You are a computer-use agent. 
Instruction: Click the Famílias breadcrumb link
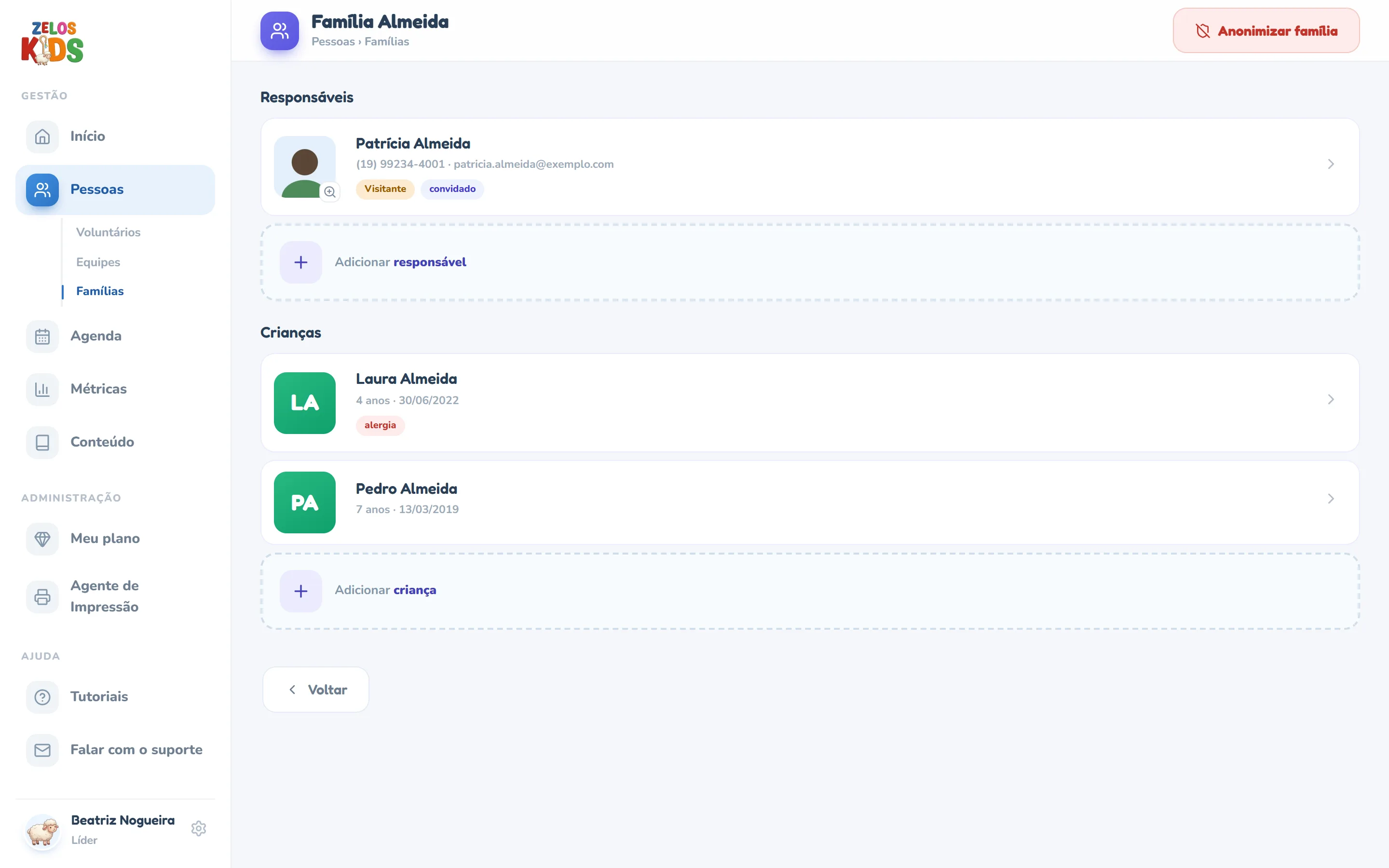click(x=387, y=41)
